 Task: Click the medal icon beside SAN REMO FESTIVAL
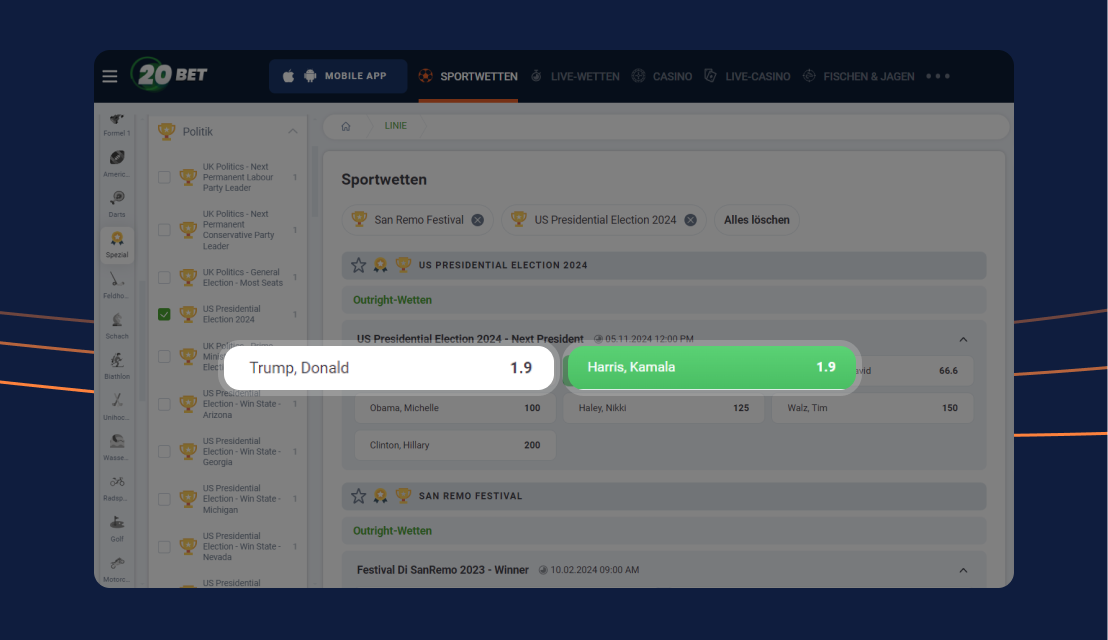(x=380, y=496)
